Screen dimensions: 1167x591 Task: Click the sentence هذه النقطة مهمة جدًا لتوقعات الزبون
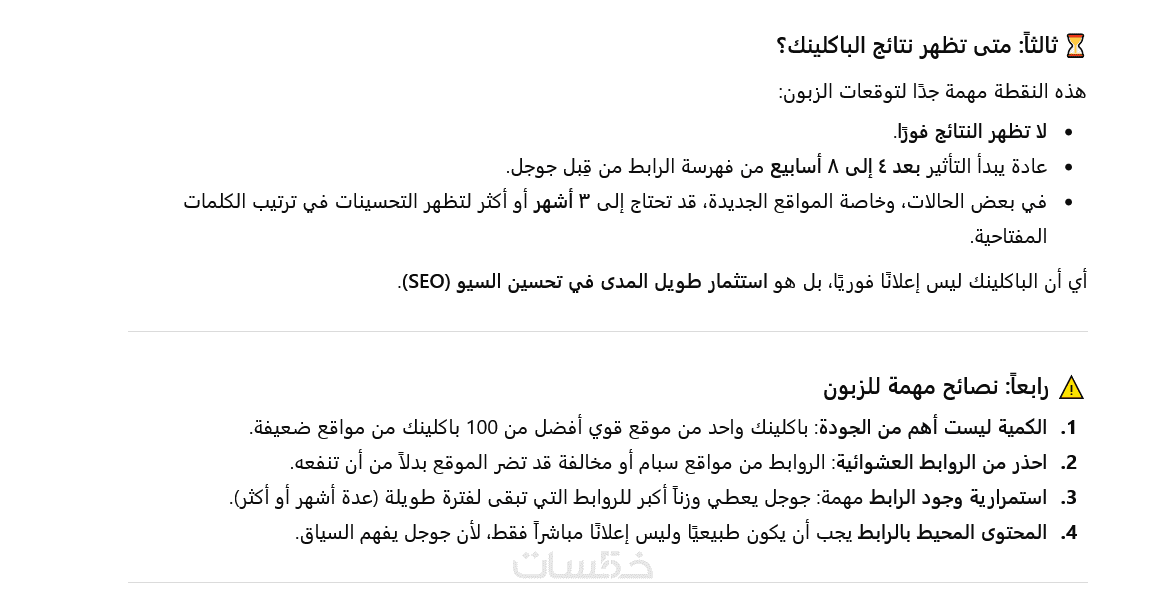click(932, 91)
